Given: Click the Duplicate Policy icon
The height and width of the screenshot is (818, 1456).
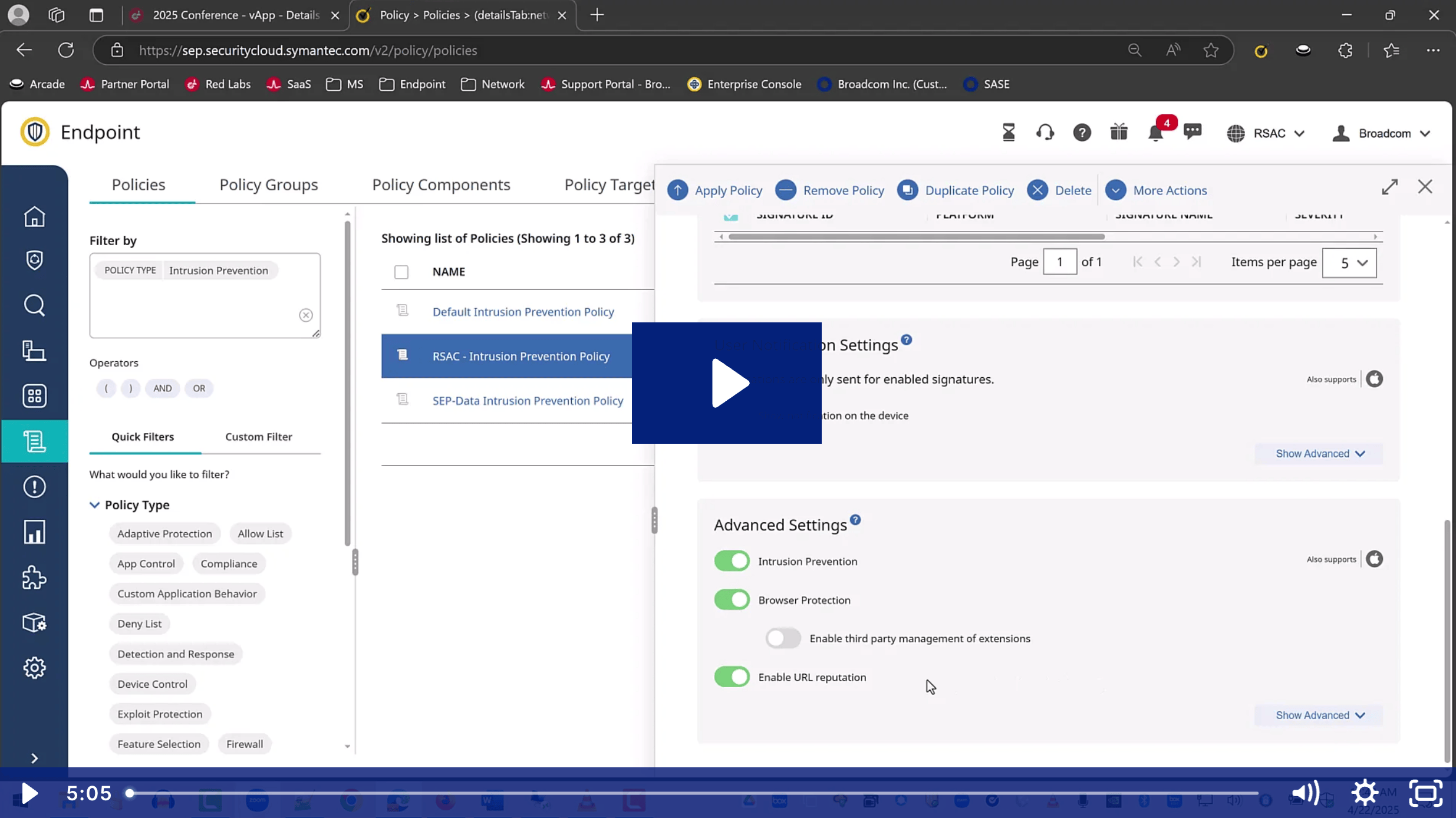Looking at the screenshot, I should 908,190.
